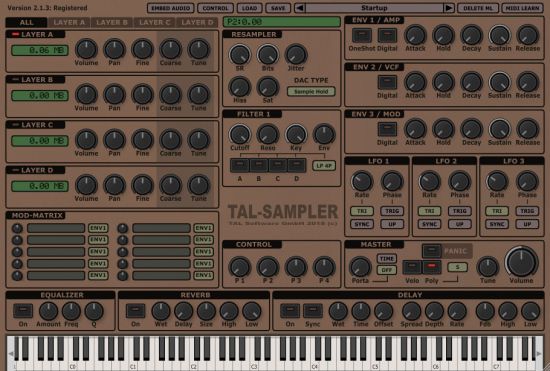Click the Master Porta knob
This screenshot has height=371, width=550.
click(x=360, y=267)
